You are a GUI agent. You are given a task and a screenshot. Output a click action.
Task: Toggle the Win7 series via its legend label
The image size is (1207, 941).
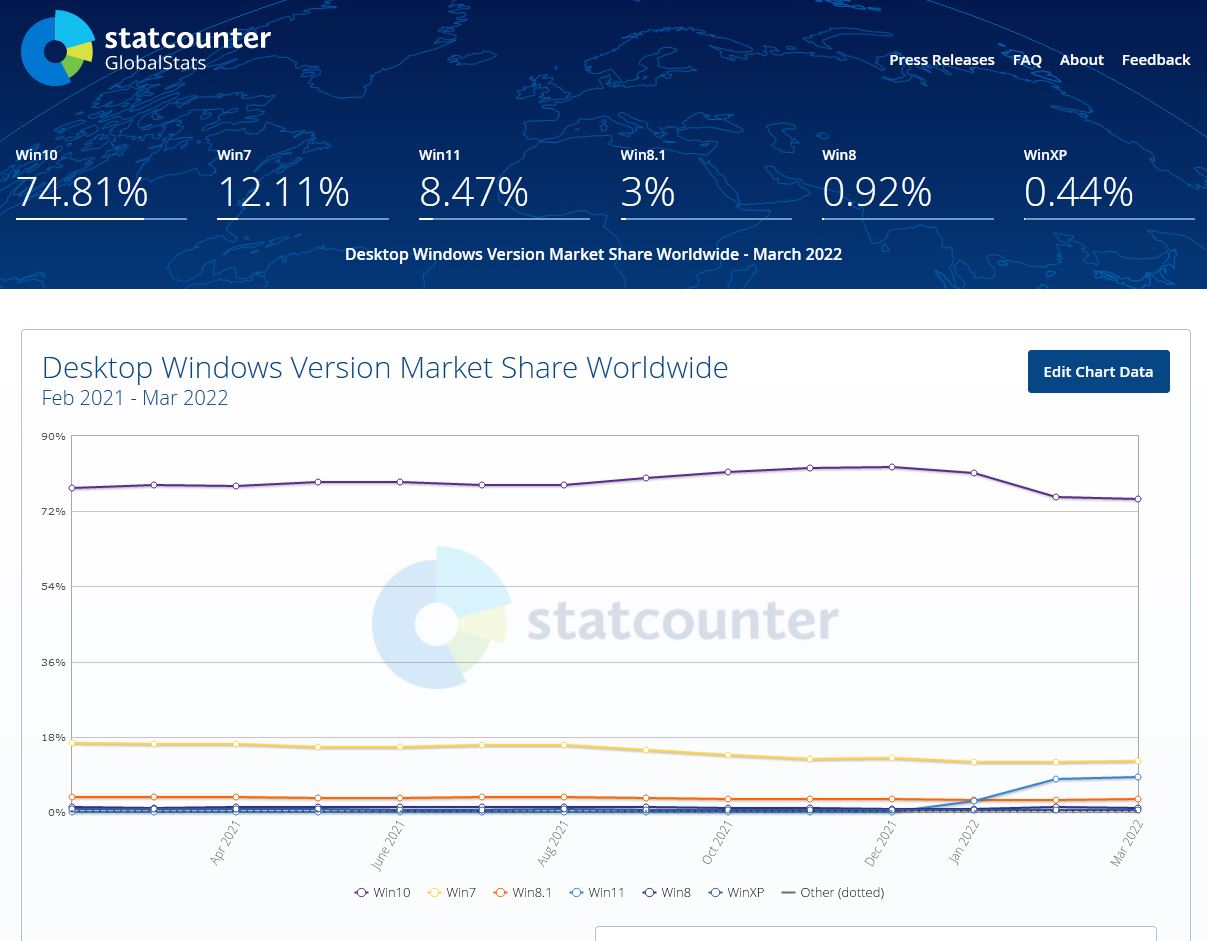[x=461, y=892]
